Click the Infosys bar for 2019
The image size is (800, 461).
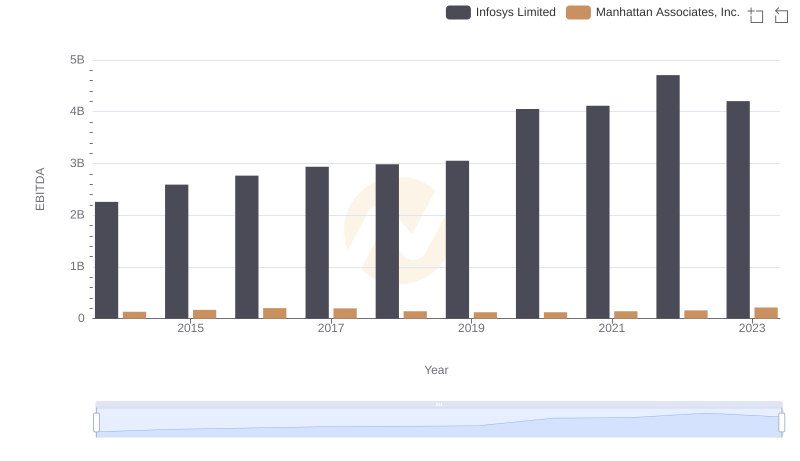click(457, 240)
